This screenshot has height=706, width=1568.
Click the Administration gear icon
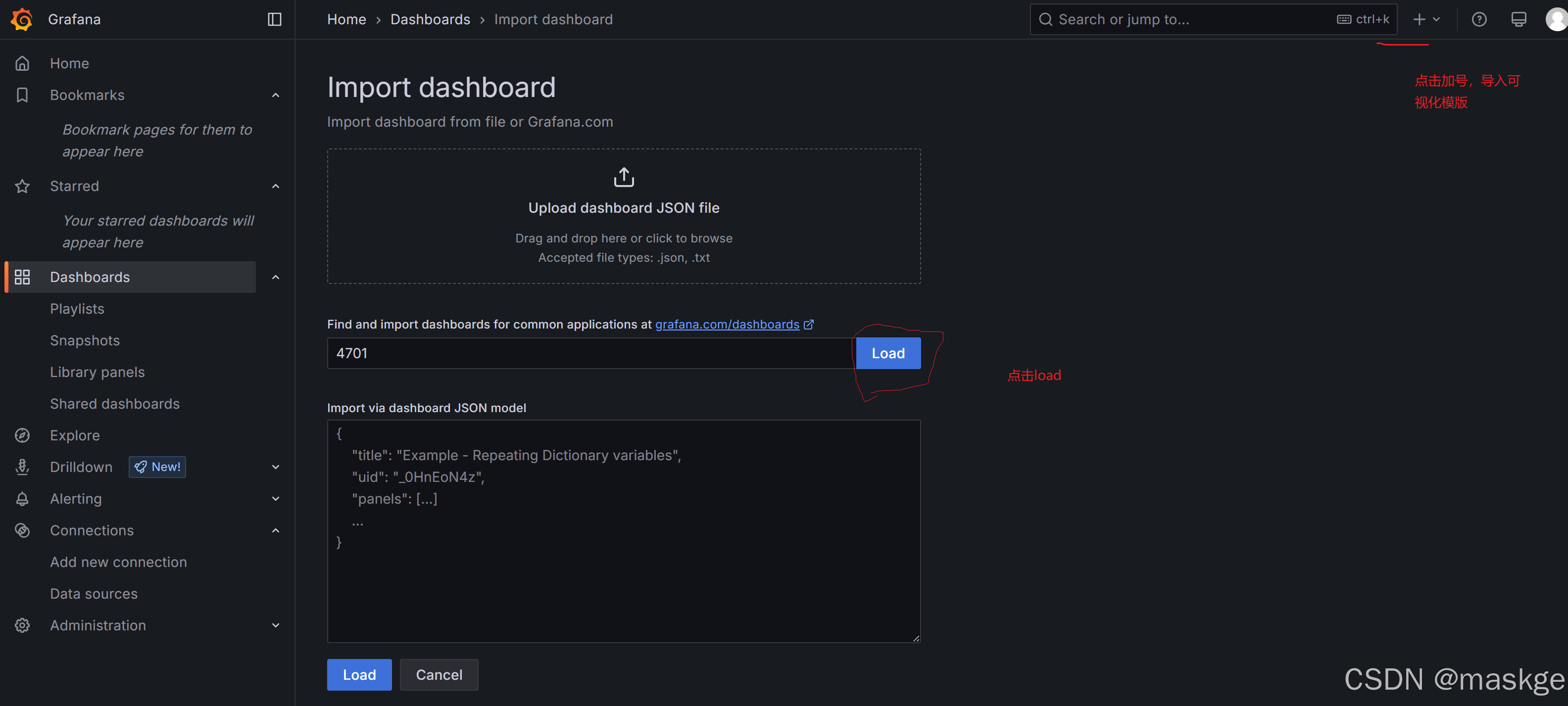pyautogui.click(x=23, y=625)
